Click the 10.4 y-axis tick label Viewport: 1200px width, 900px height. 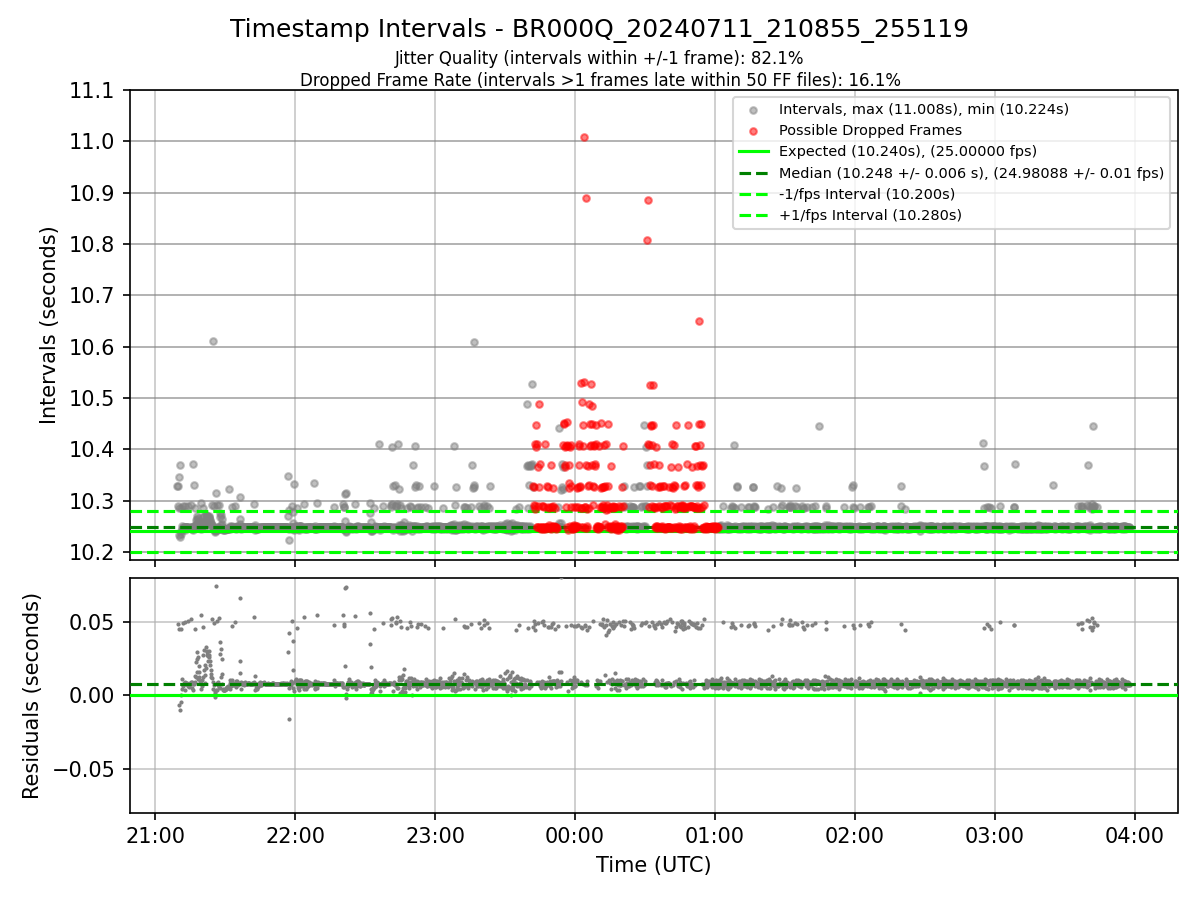pos(93,450)
